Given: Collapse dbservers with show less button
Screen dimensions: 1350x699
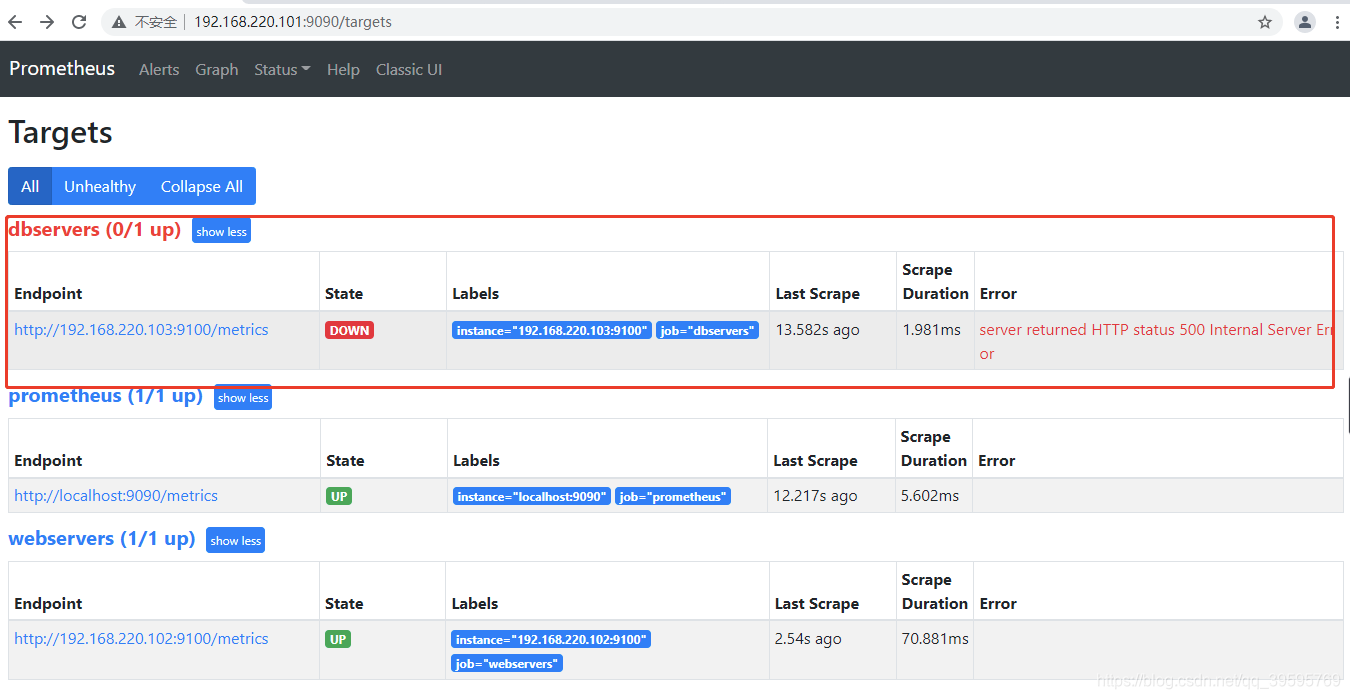Looking at the screenshot, I should (x=221, y=231).
